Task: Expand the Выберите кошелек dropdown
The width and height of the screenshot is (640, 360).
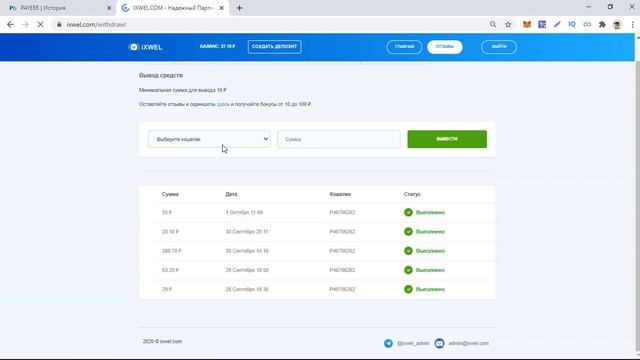Action: pyautogui.click(x=209, y=139)
